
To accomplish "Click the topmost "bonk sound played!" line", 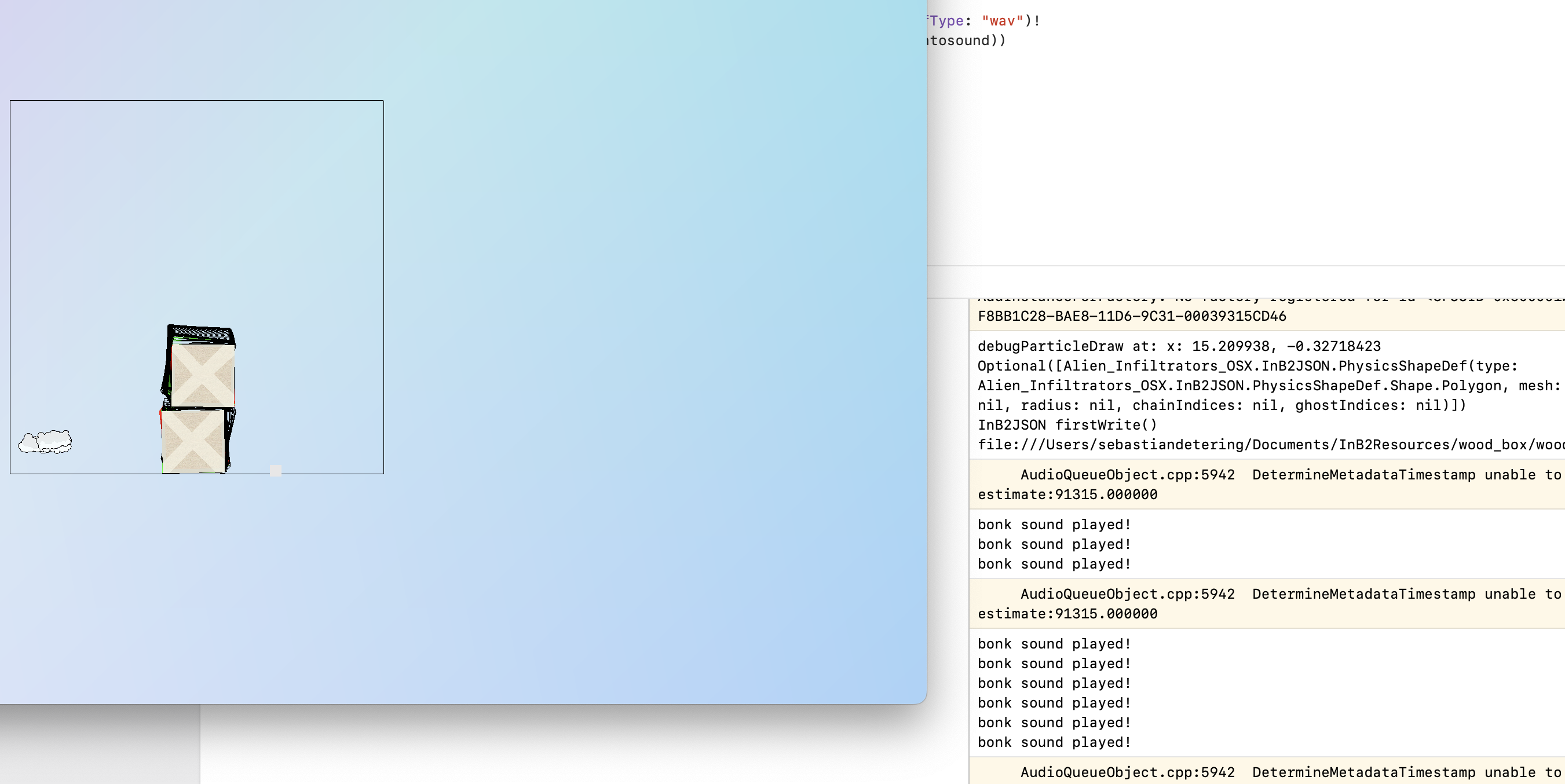I will 1054,525.
